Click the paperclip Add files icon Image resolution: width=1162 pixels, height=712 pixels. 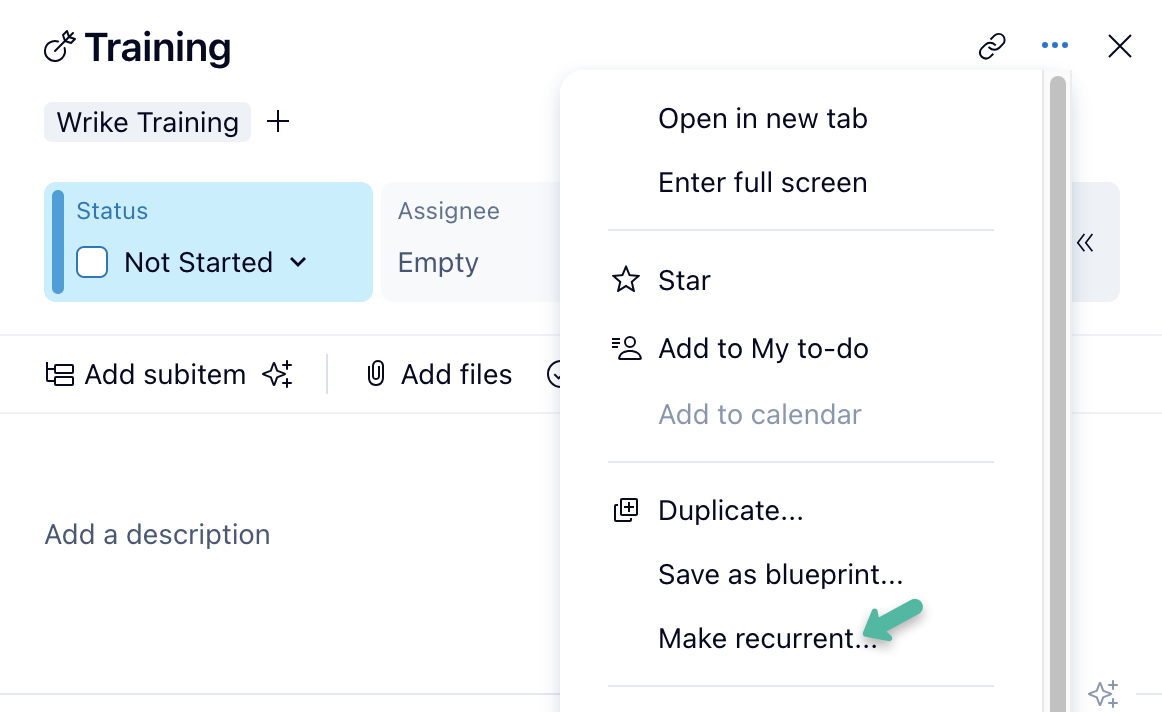376,374
